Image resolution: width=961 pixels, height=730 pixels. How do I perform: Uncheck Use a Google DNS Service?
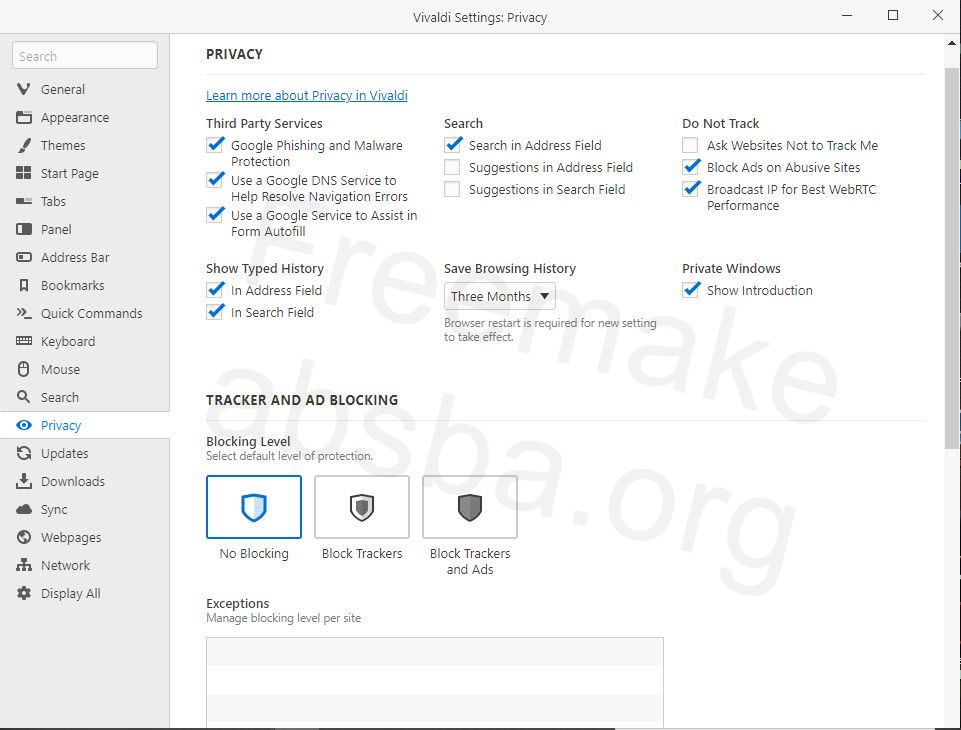coord(215,180)
